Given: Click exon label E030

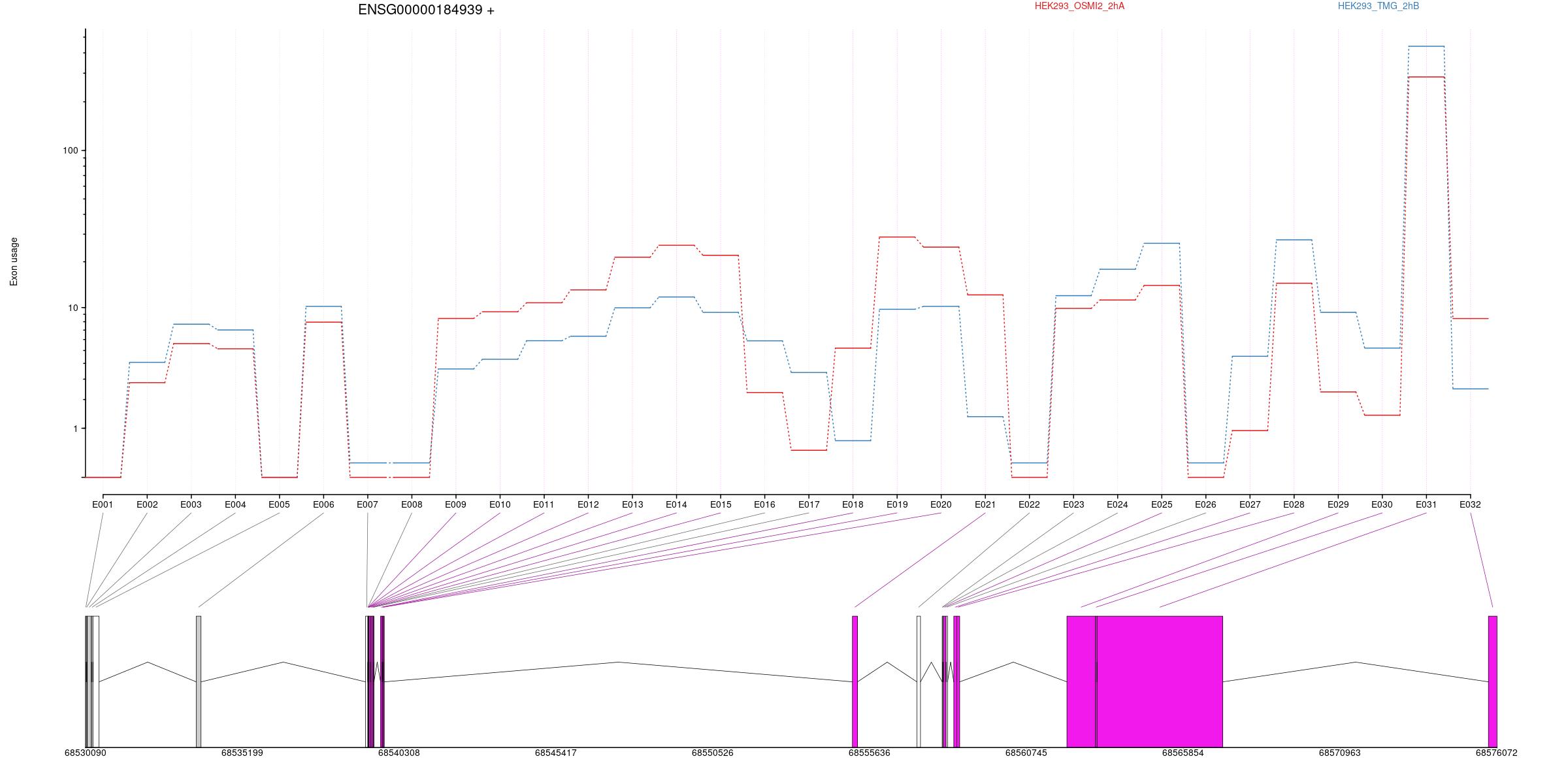Looking at the screenshot, I should 1382,504.
